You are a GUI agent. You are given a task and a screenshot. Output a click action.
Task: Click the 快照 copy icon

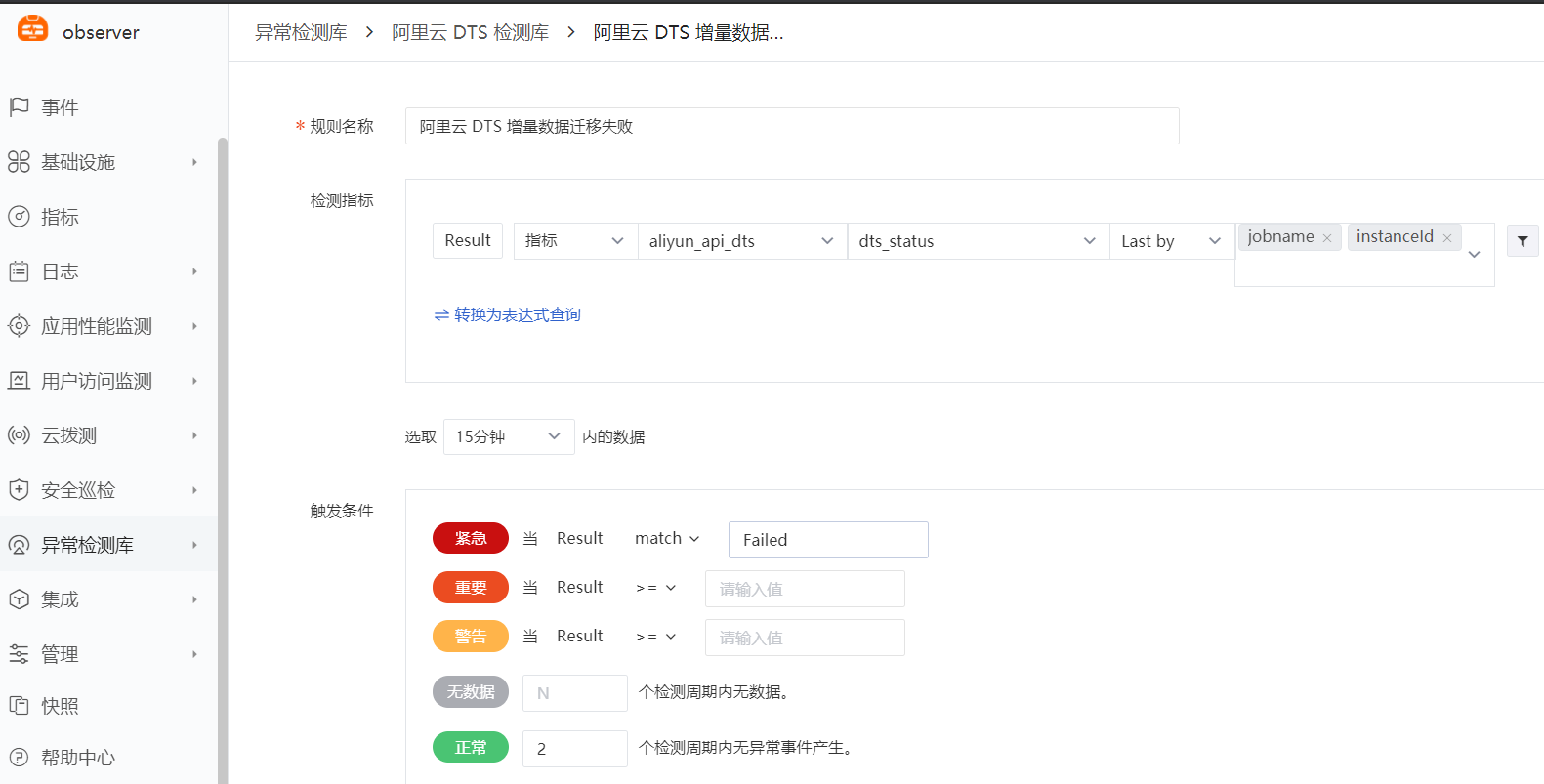coord(19,705)
